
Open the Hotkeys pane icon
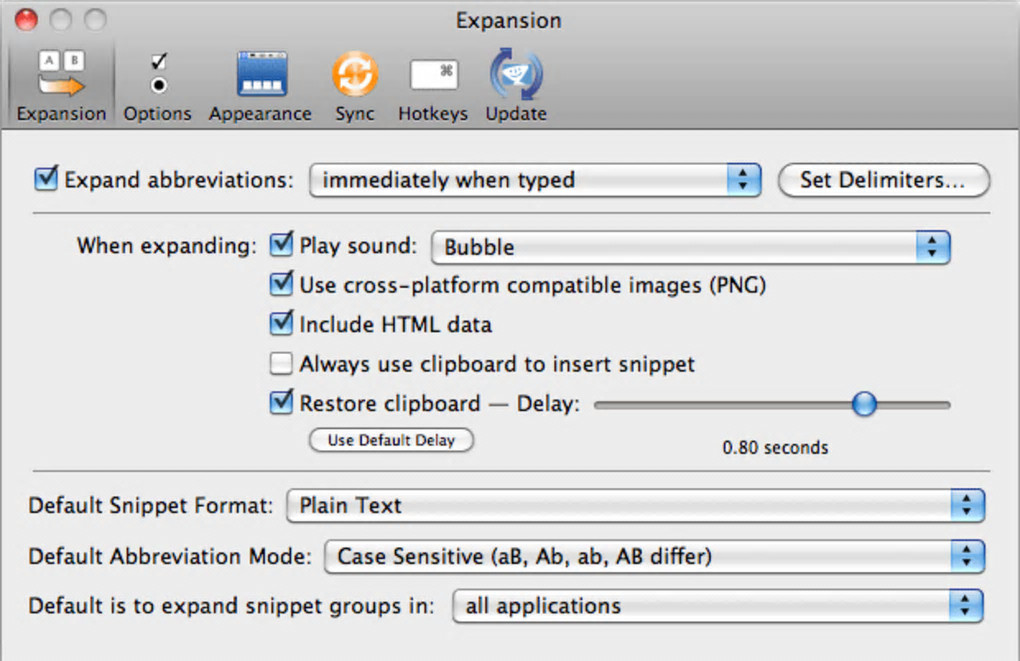pos(433,77)
